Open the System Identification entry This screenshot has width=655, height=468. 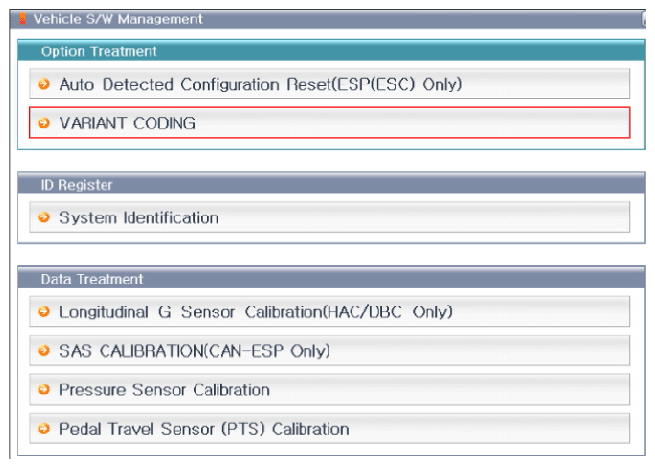(138, 217)
